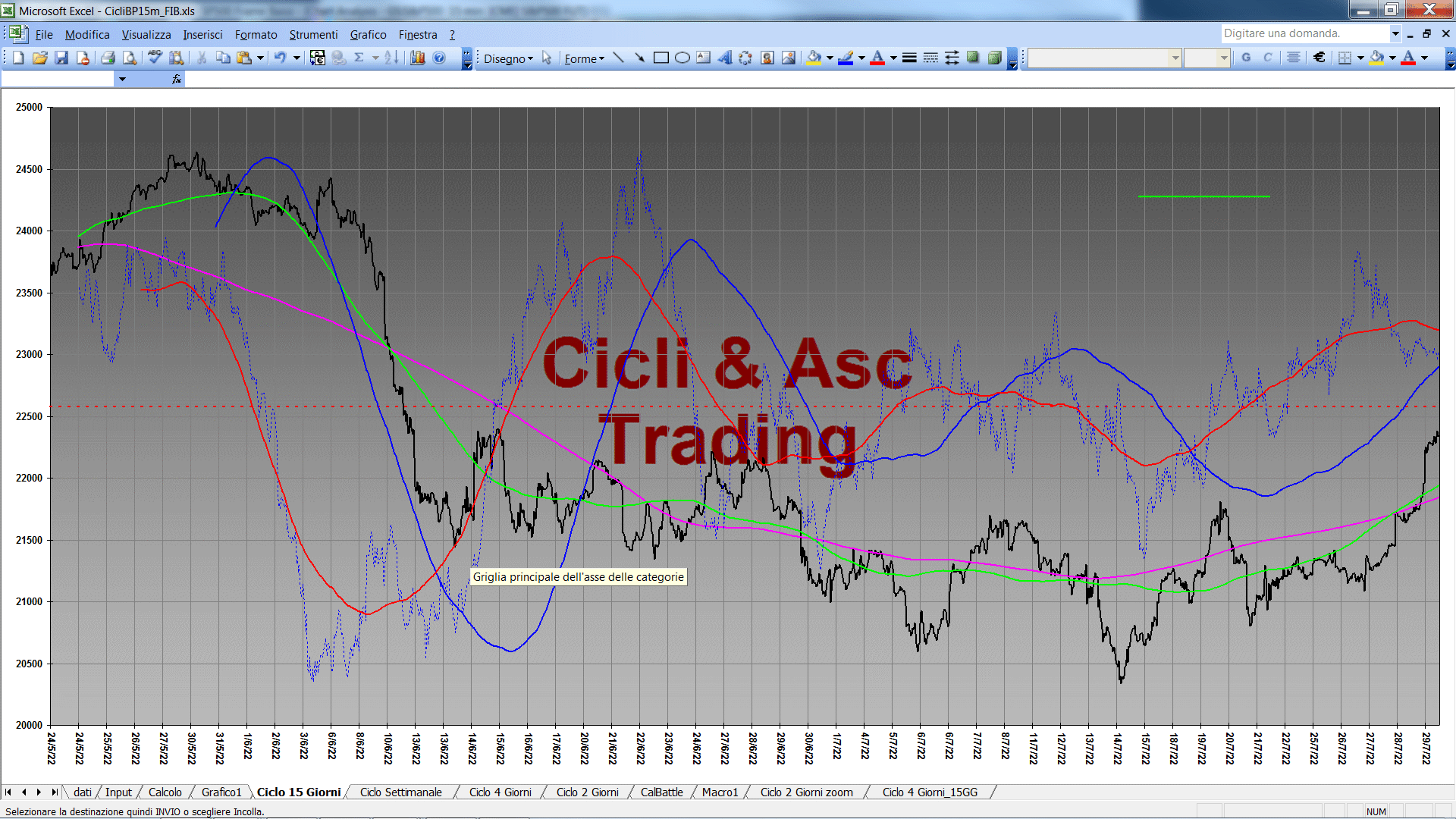
Task: Click the Euro conversion icon in standard toolbar
Action: 318,58
